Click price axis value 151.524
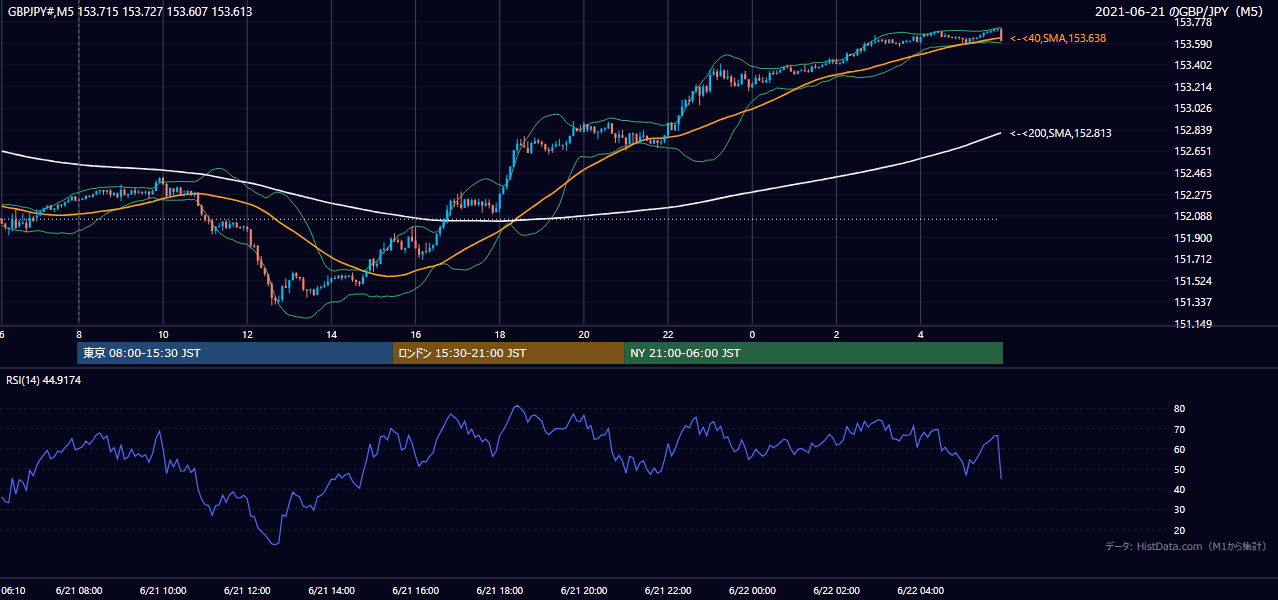Screen dimensions: 1278x600 click(x=1192, y=281)
